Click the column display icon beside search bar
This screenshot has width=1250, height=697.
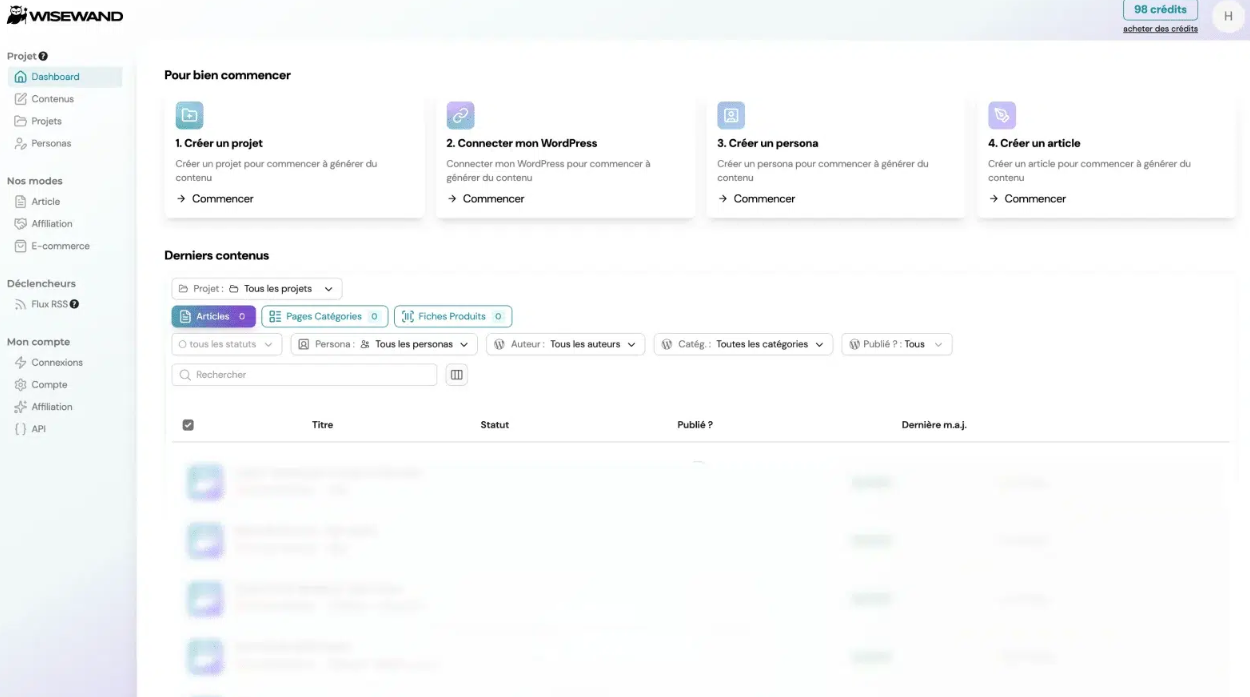point(457,374)
